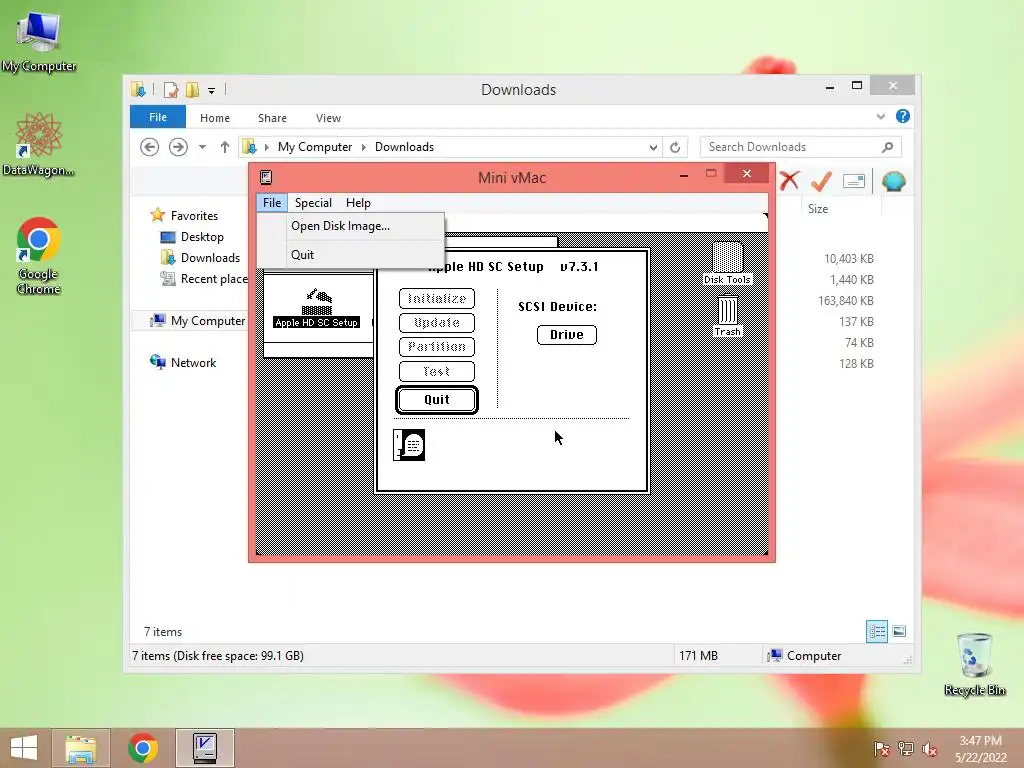Open Chrome from the taskbar

tap(143, 748)
